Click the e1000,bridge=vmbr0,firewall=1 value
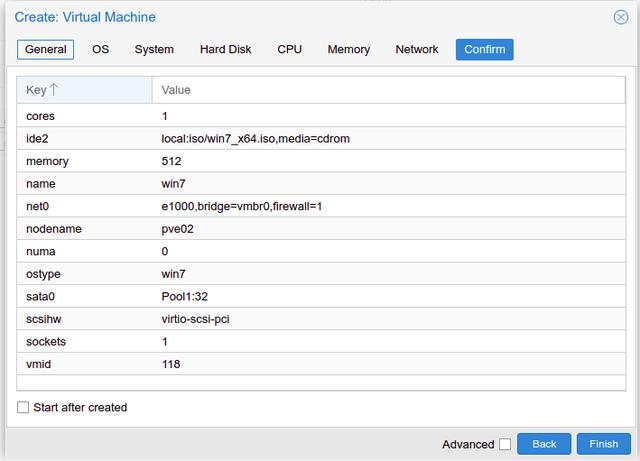This screenshot has width=640, height=461. [x=242, y=207]
